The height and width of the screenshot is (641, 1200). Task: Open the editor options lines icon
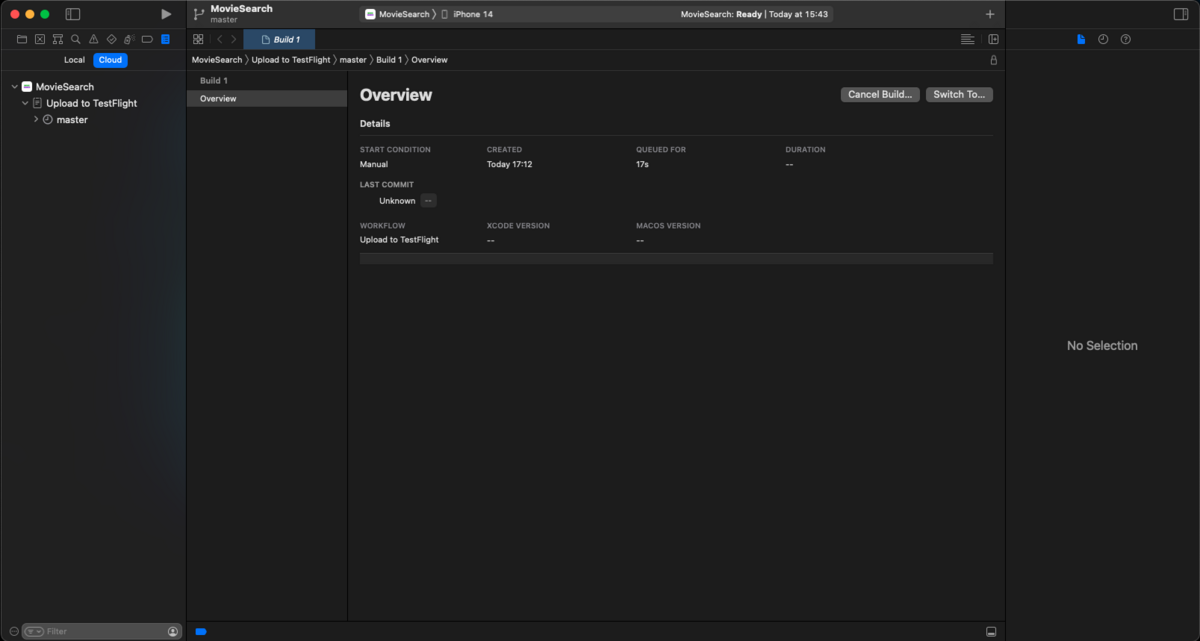[x=967, y=39]
